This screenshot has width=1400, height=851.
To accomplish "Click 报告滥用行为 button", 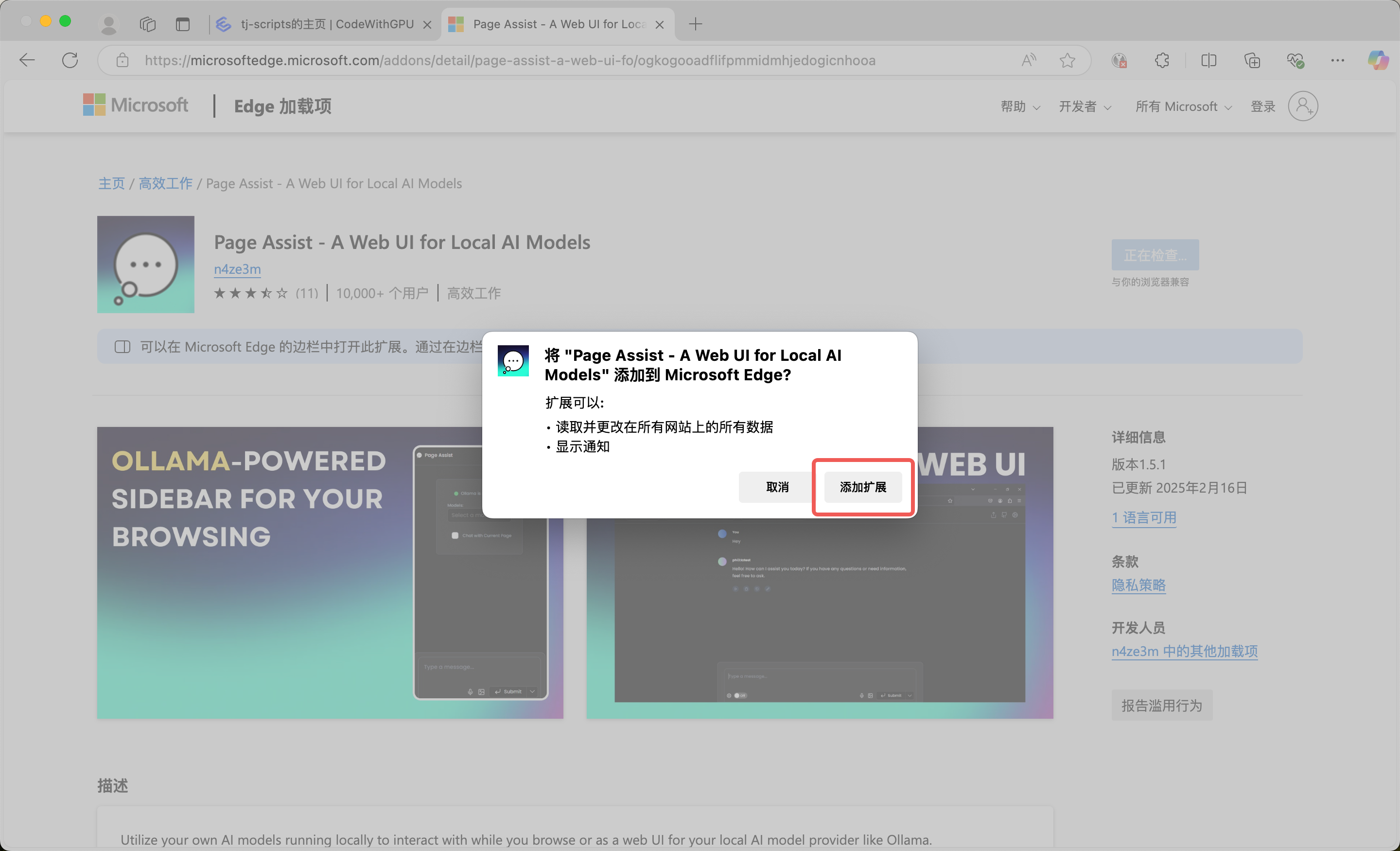I will click(x=1162, y=706).
